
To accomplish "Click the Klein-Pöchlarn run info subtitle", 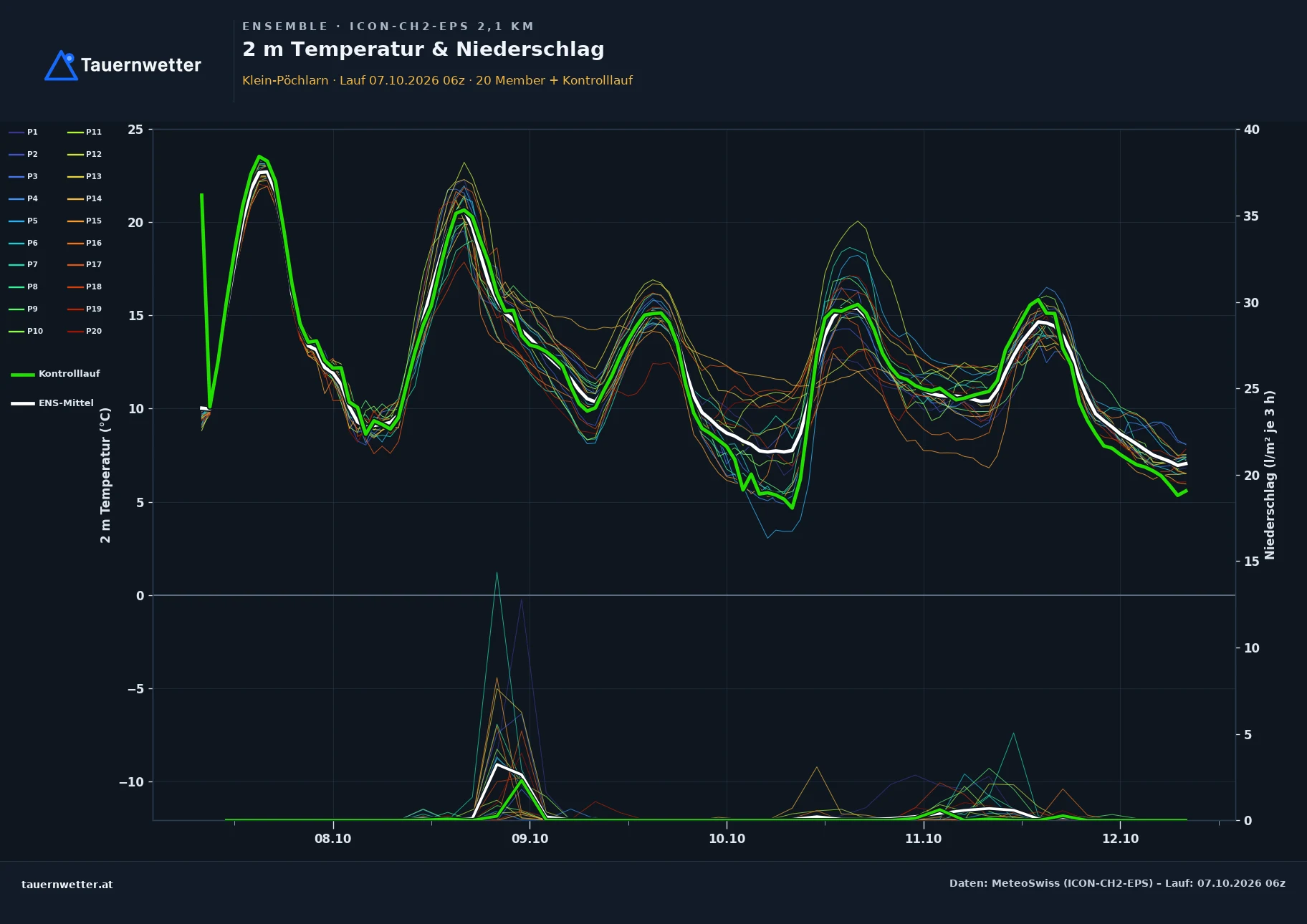I will click(x=437, y=80).
